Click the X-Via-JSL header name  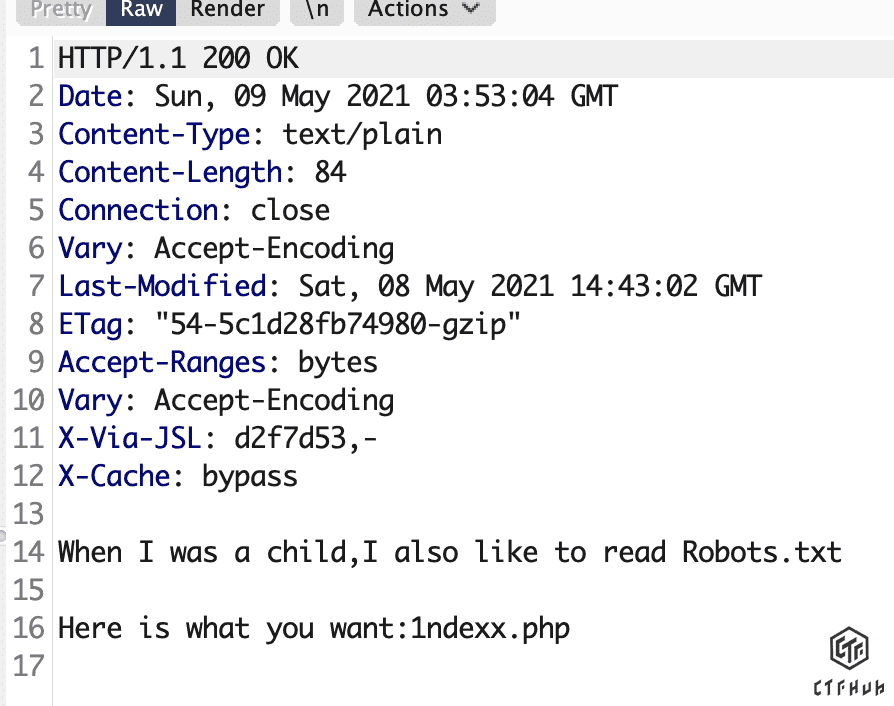pyautogui.click(x=130, y=438)
